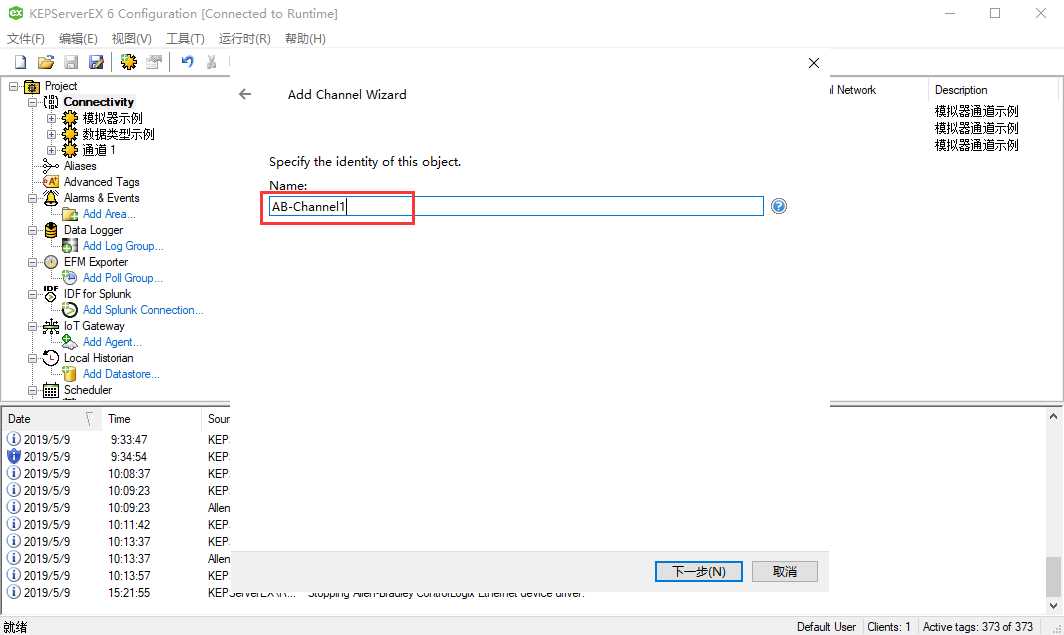Sort the event log by Time column
Image resolution: width=1064 pixels, height=635 pixels.
pyautogui.click(x=151, y=419)
